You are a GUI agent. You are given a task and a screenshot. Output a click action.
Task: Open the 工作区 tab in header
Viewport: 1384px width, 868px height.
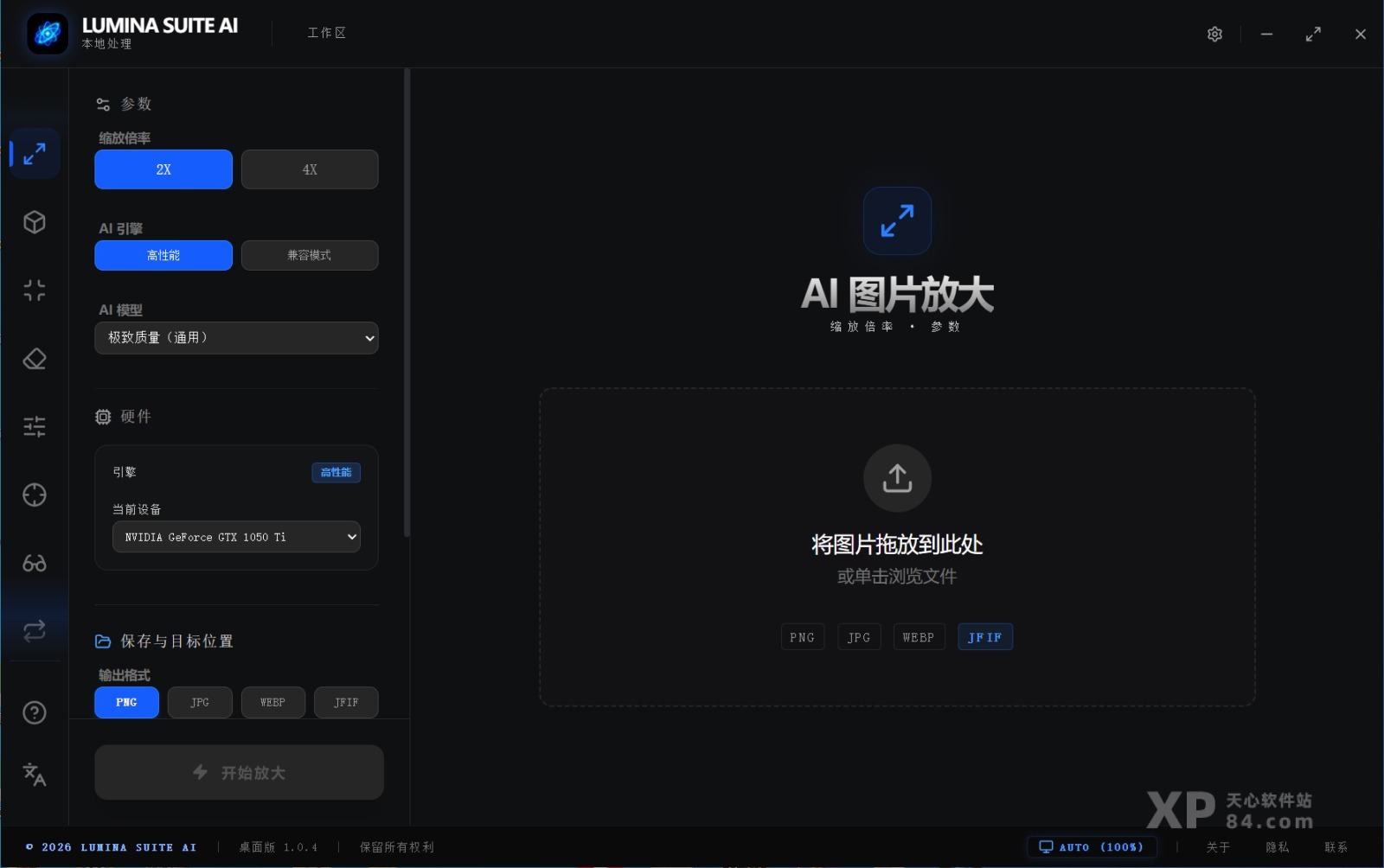click(x=326, y=33)
